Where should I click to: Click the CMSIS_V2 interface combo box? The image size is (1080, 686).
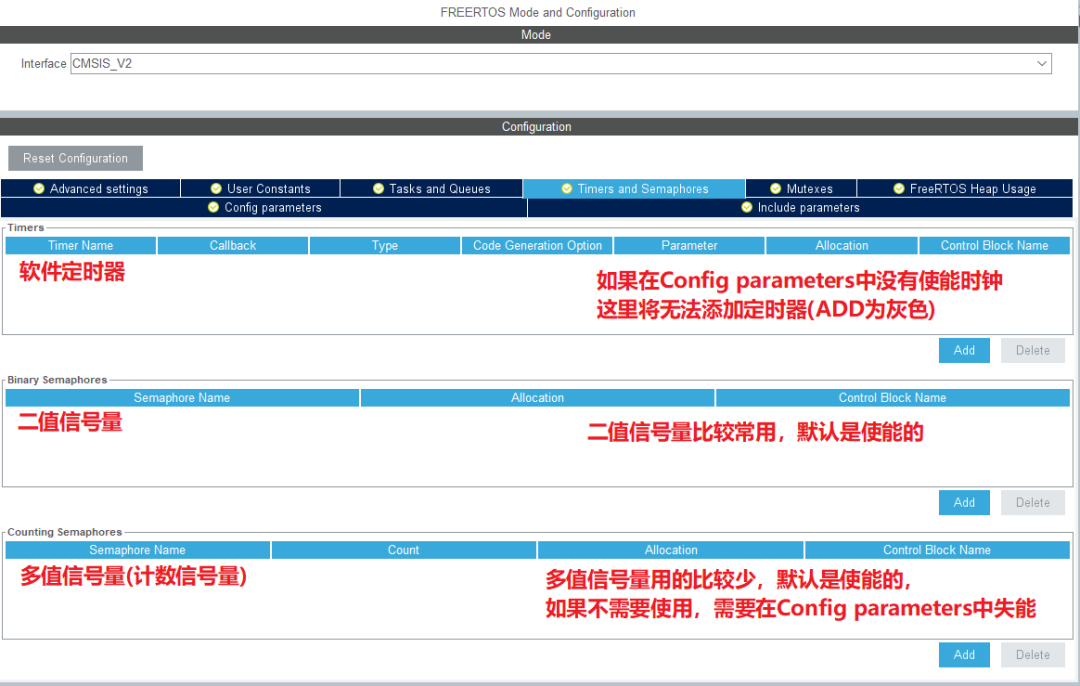click(x=561, y=63)
